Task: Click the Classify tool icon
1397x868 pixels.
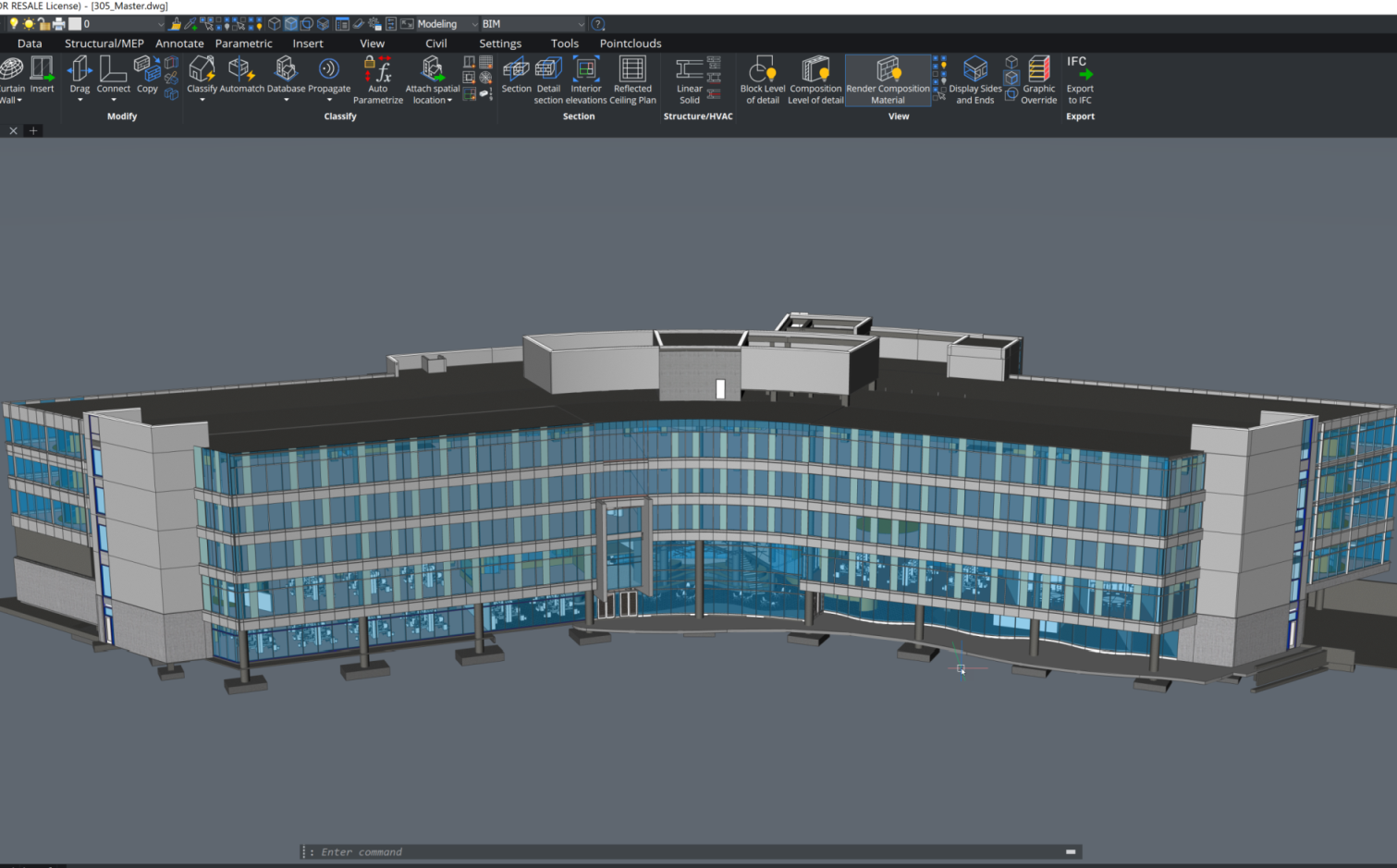Action: 202,73
